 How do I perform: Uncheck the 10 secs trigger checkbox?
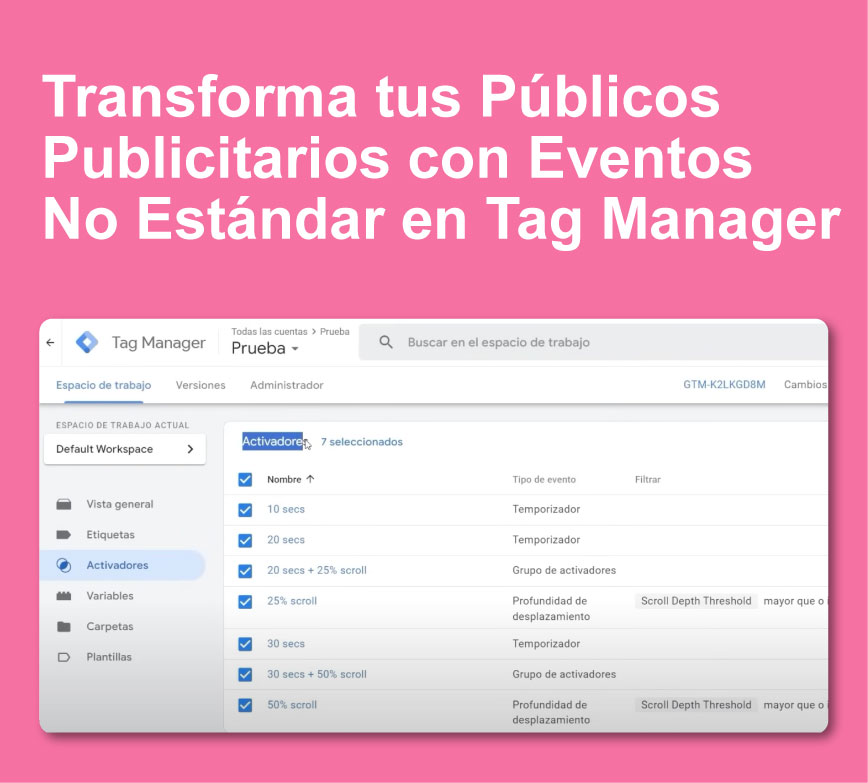(x=245, y=509)
